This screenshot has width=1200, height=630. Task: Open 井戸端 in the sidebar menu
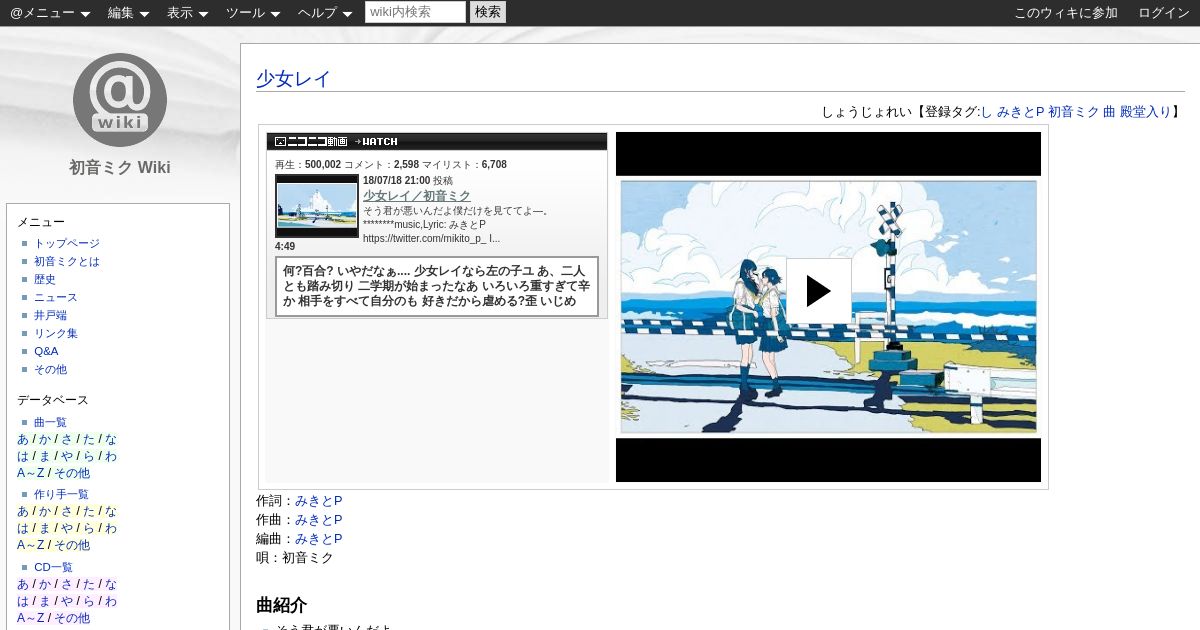50,315
